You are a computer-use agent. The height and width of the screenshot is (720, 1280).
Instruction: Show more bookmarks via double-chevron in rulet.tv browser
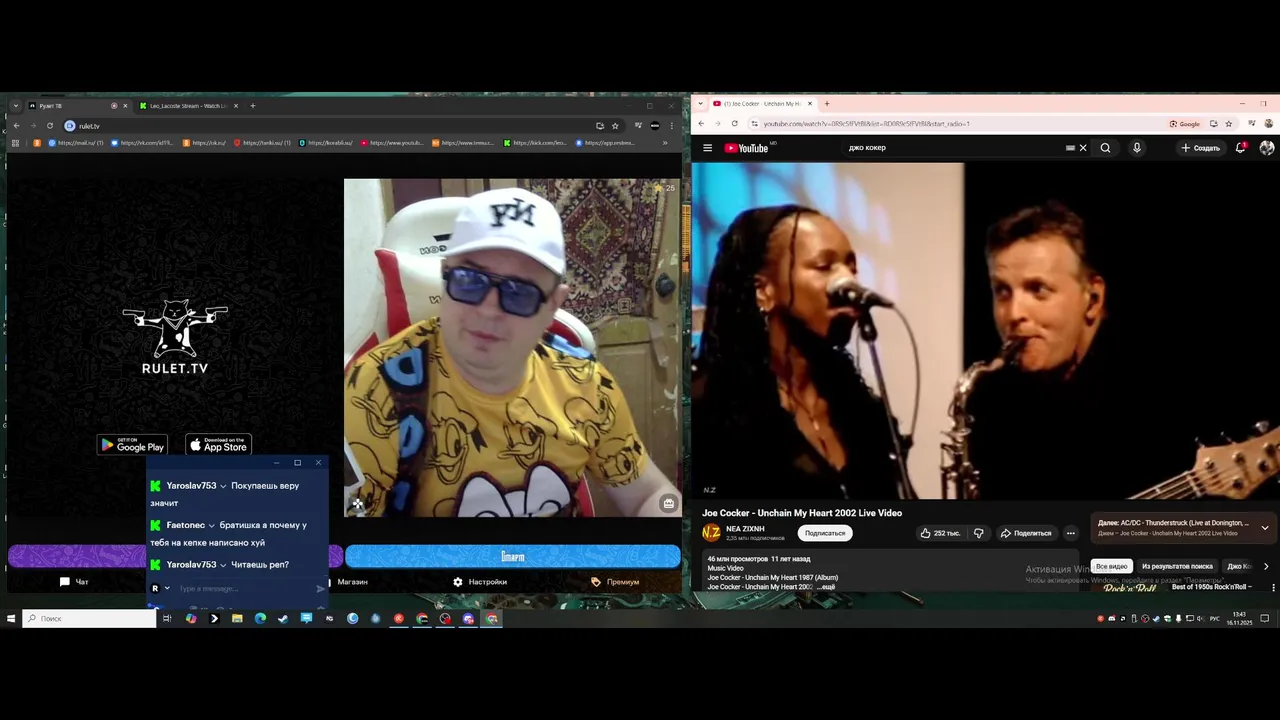coord(665,143)
